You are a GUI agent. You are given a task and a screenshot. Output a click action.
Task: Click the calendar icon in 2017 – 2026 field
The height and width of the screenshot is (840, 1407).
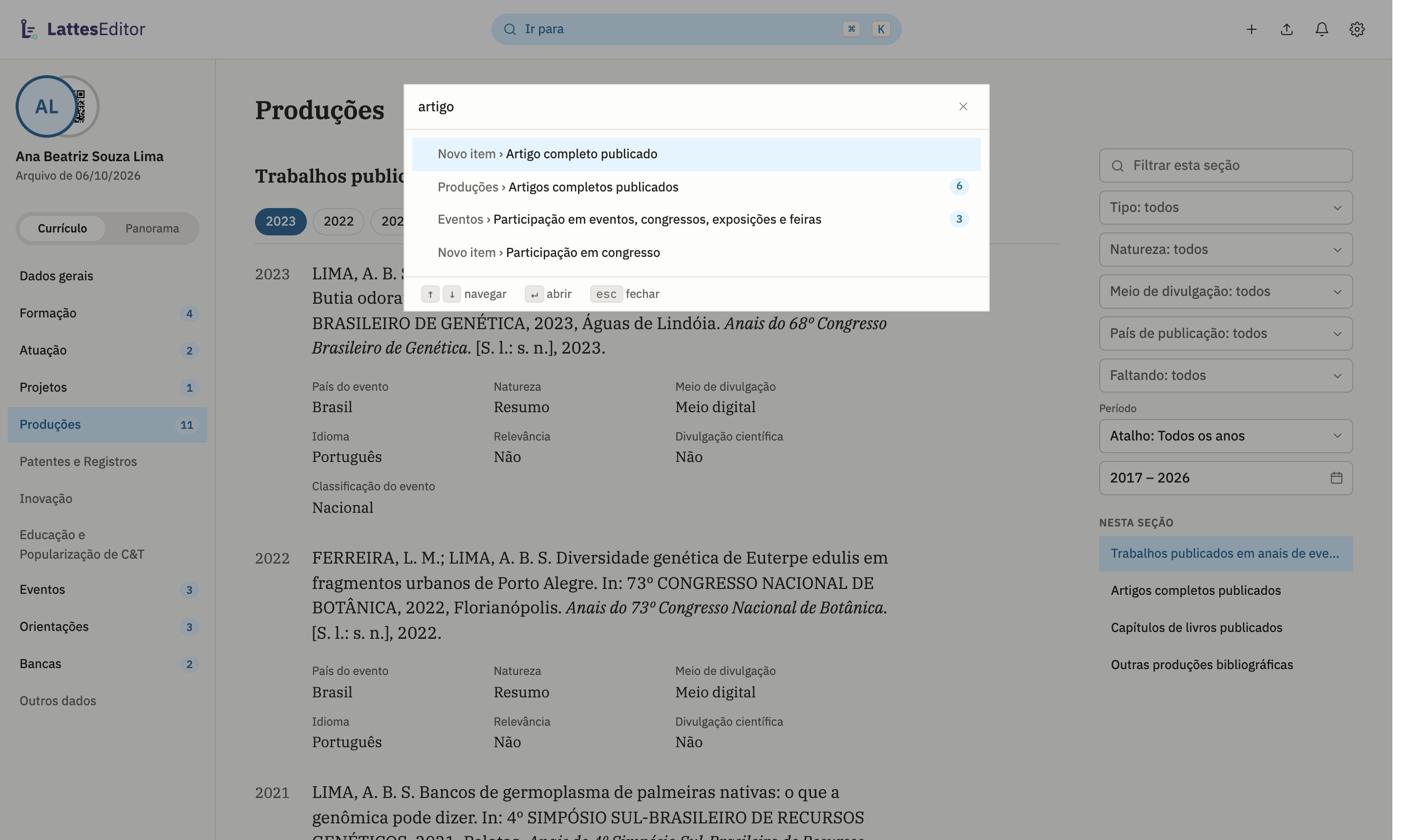point(1336,478)
